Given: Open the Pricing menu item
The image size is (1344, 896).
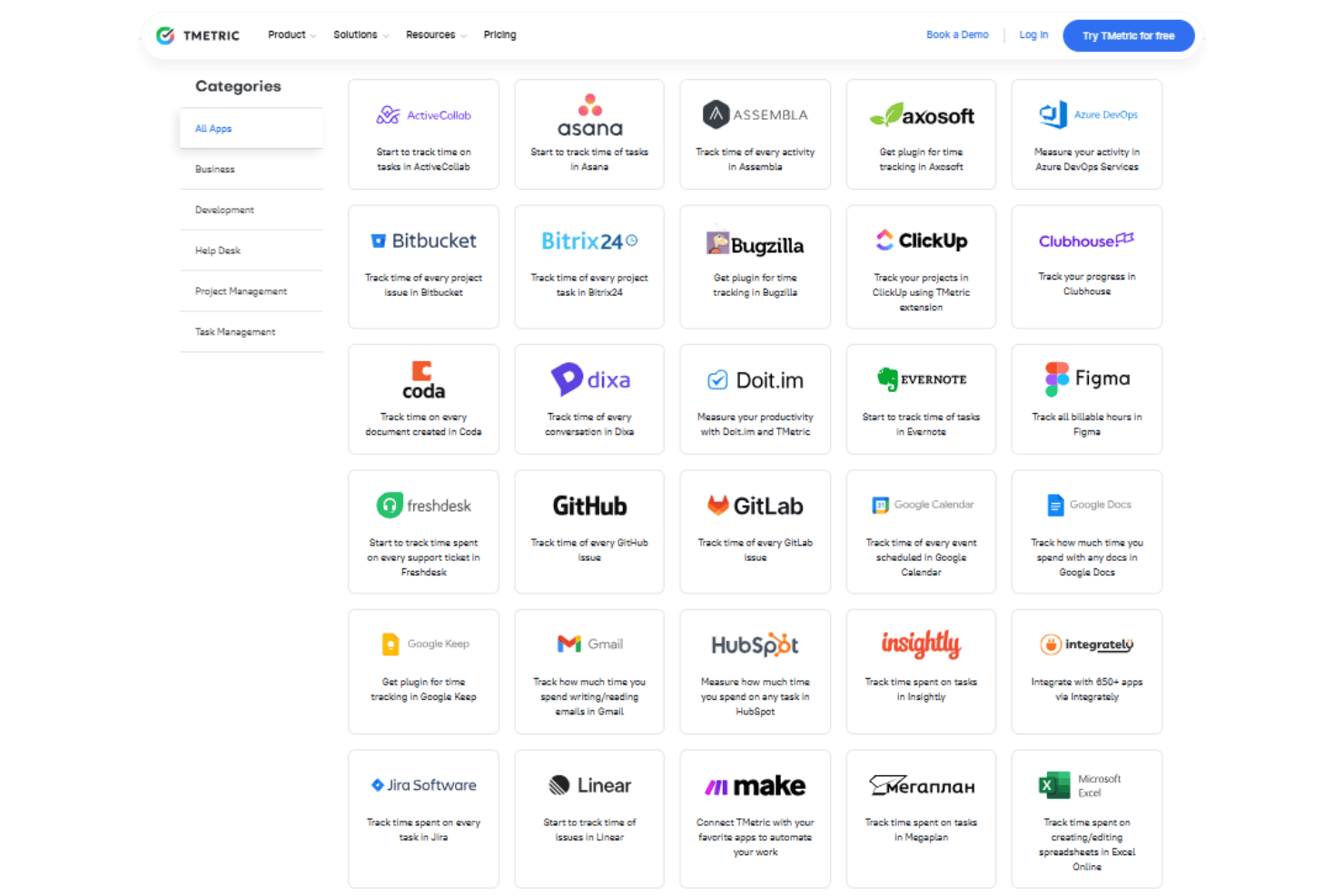Looking at the screenshot, I should coord(499,34).
